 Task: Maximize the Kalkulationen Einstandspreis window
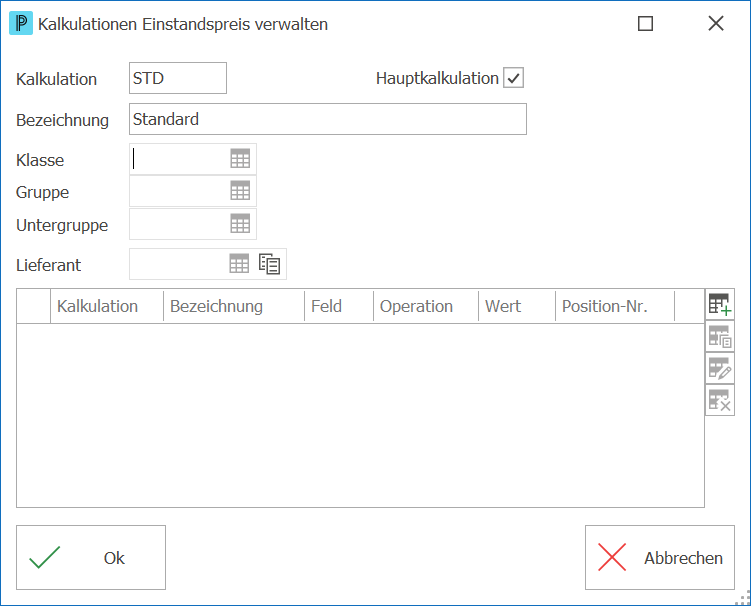pyautogui.click(x=645, y=23)
